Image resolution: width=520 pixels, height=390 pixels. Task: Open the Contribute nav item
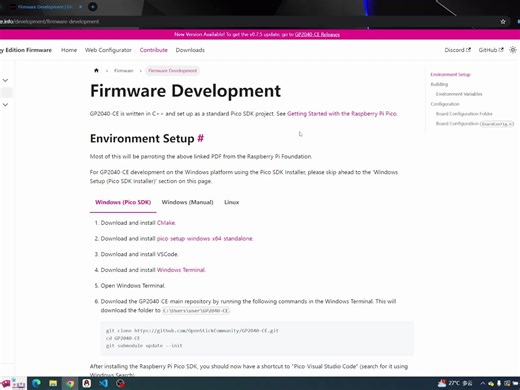click(154, 50)
